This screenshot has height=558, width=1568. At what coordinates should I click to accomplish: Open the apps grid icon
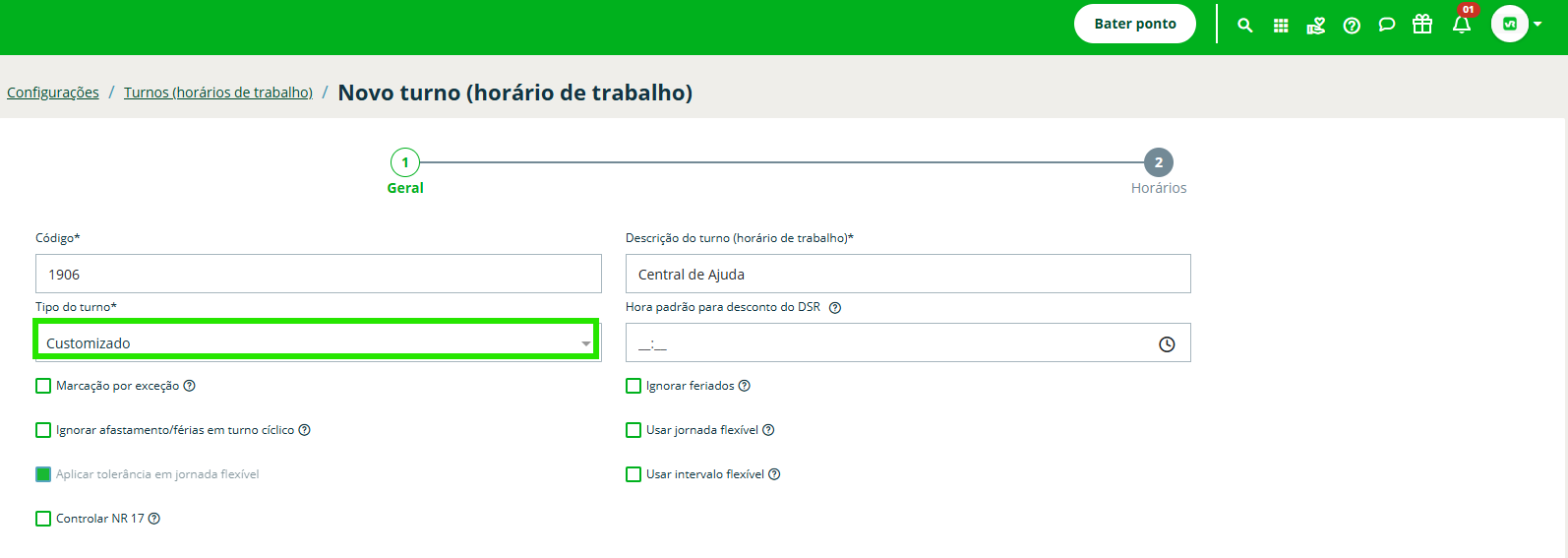[x=1281, y=26]
